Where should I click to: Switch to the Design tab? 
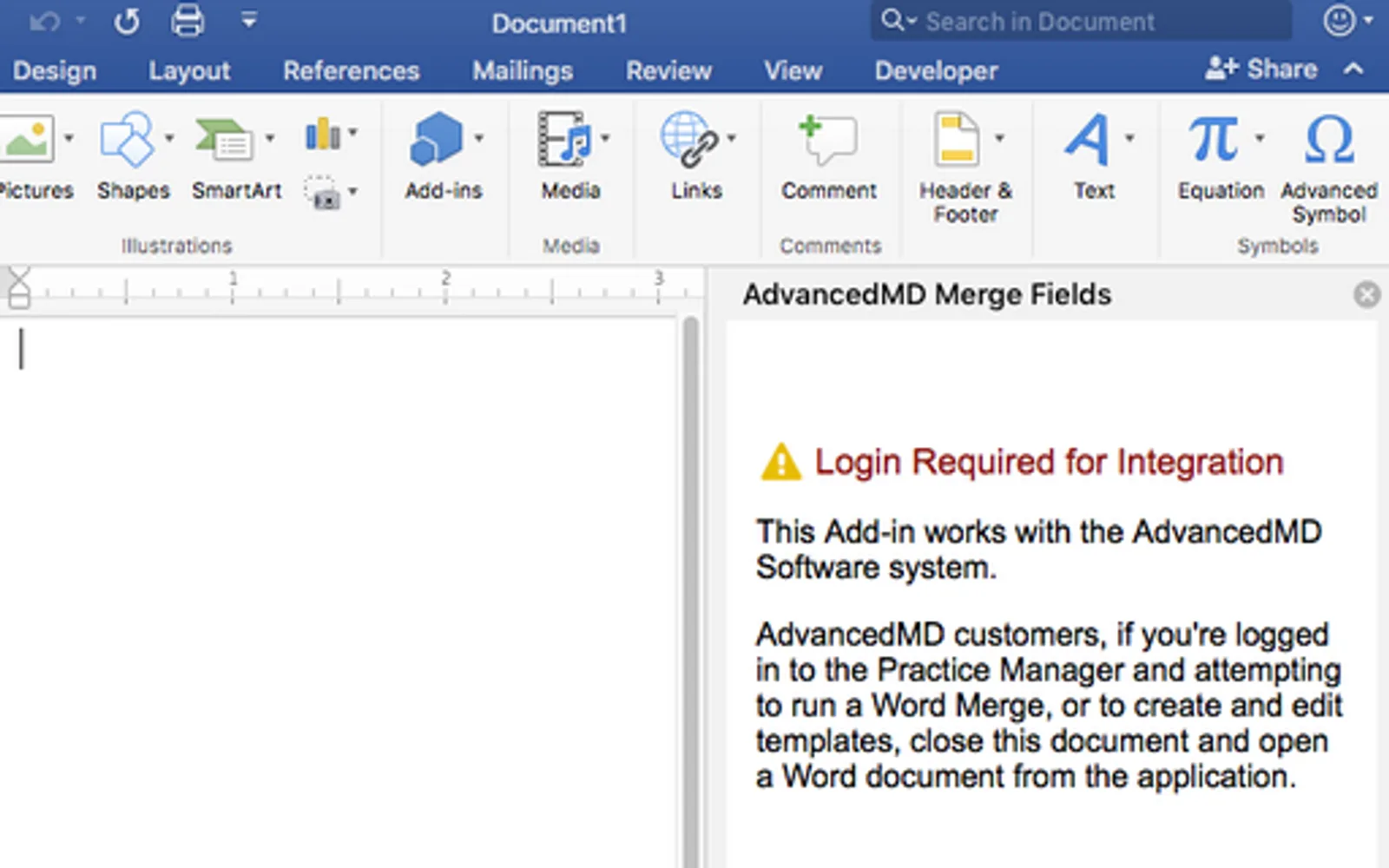(53, 70)
